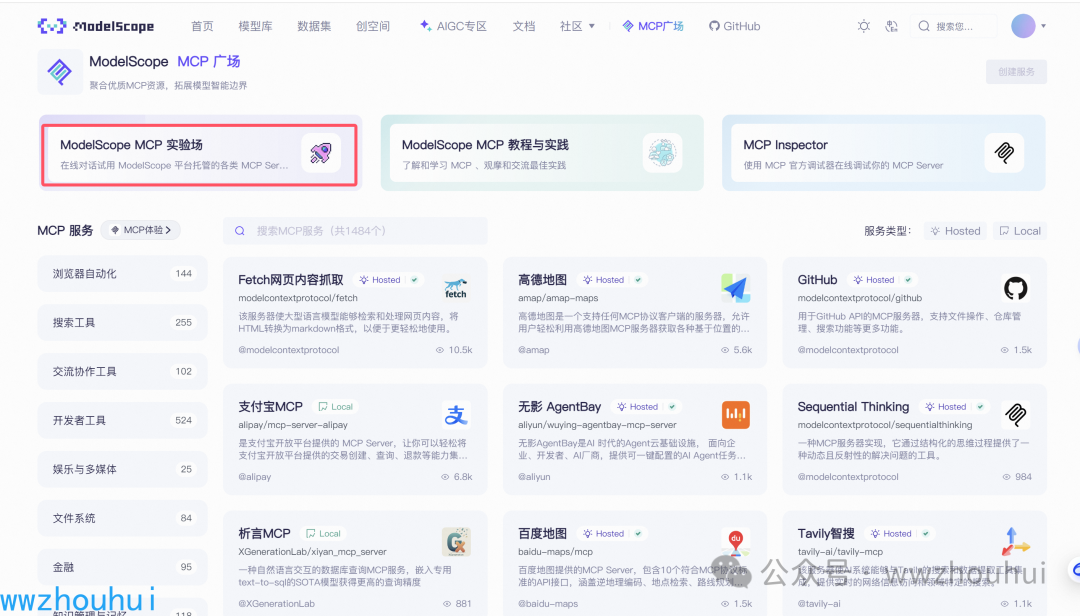Click the 支付宝MCP Alipay icon
Screen dimensions: 1080x616
point(456,415)
